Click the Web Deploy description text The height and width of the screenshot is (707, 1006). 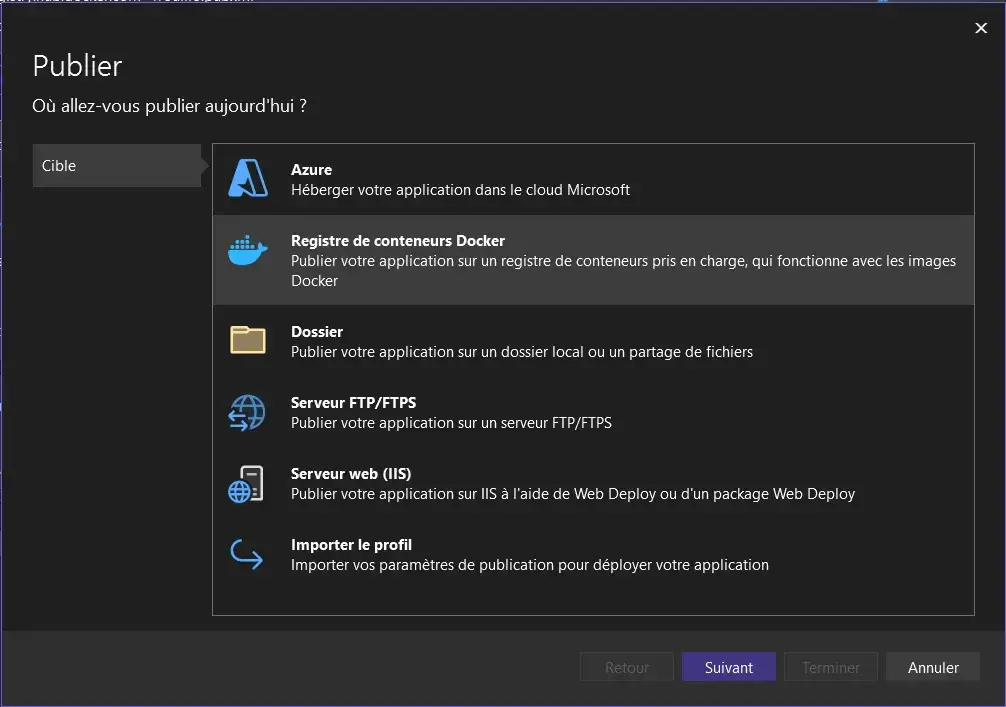click(x=573, y=494)
